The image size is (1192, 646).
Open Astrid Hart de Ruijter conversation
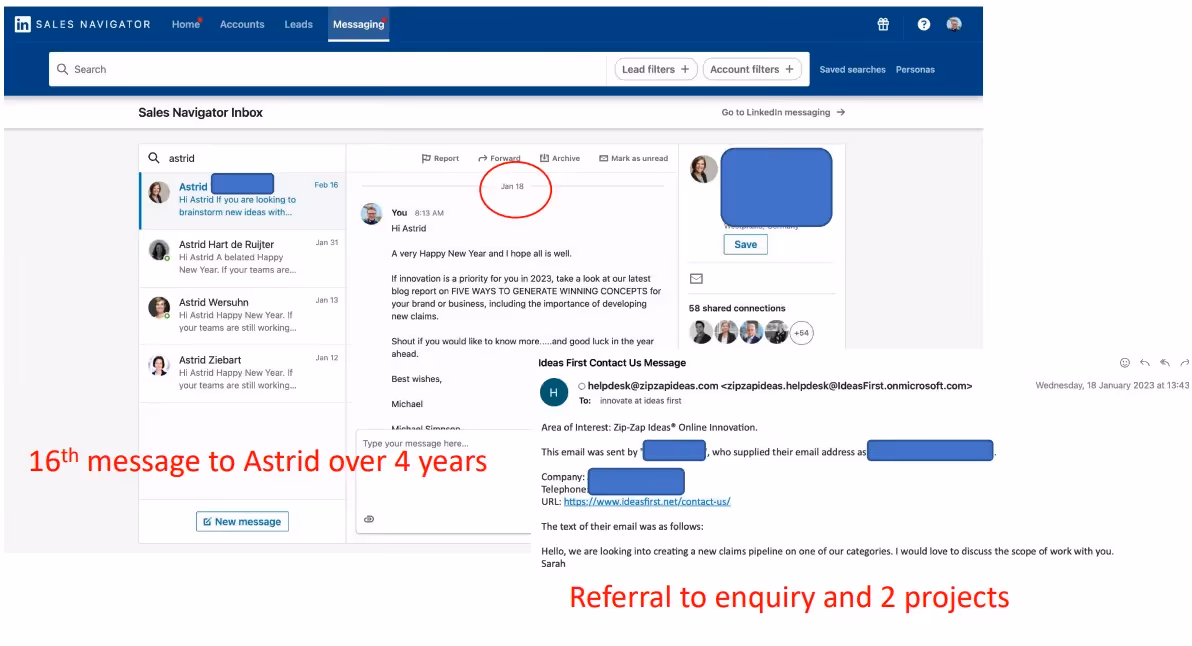pyautogui.click(x=243, y=258)
